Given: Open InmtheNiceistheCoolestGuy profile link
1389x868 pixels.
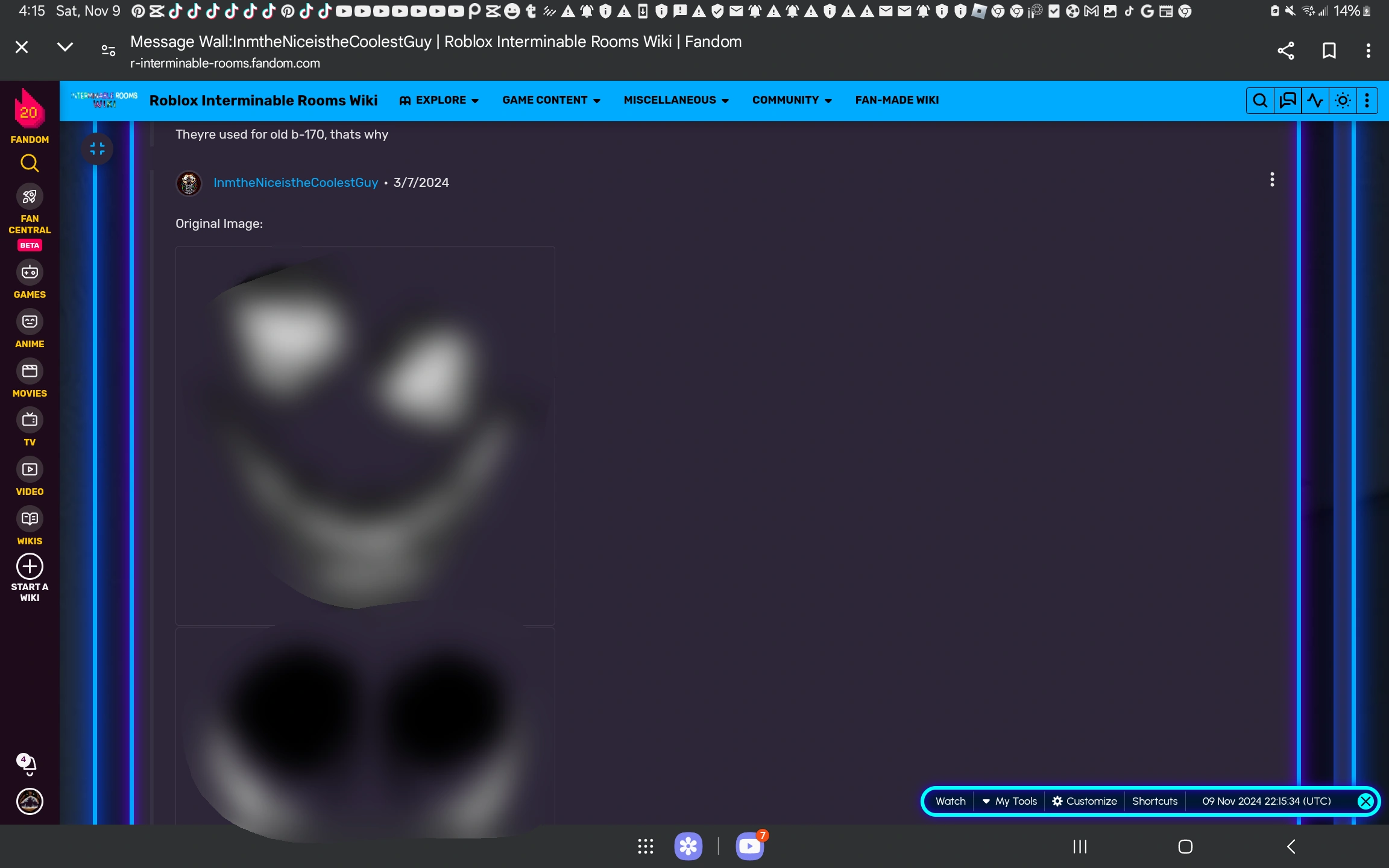Looking at the screenshot, I should click(x=295, y=183).
